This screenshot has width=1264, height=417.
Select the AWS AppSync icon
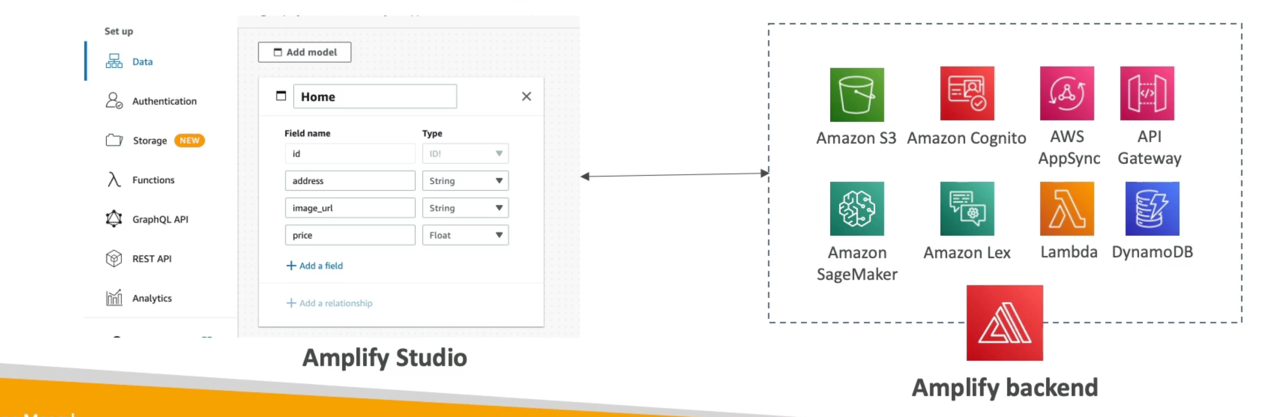point(1066,94)
